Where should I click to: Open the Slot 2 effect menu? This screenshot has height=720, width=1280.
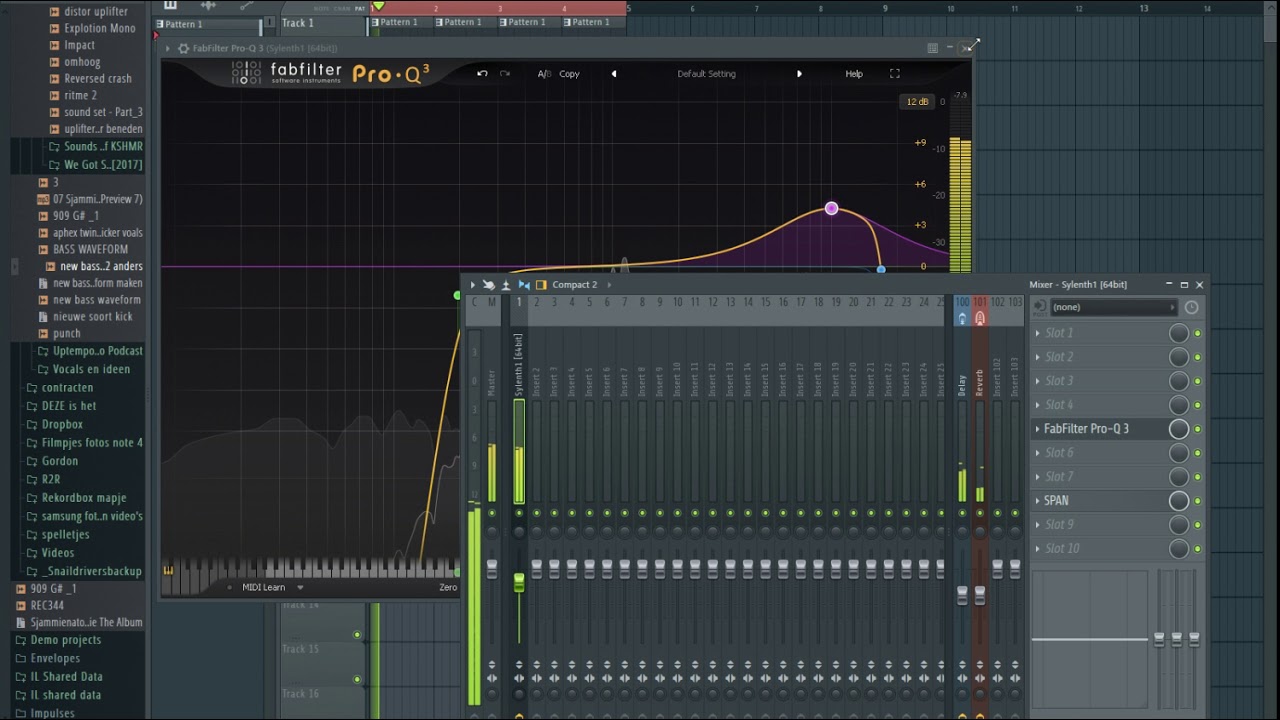tap(1036, 357)
